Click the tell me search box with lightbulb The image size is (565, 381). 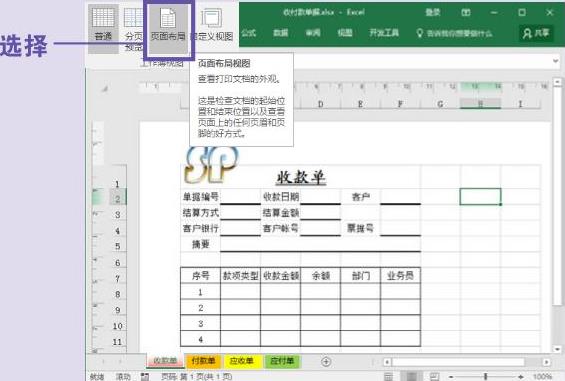454,34
